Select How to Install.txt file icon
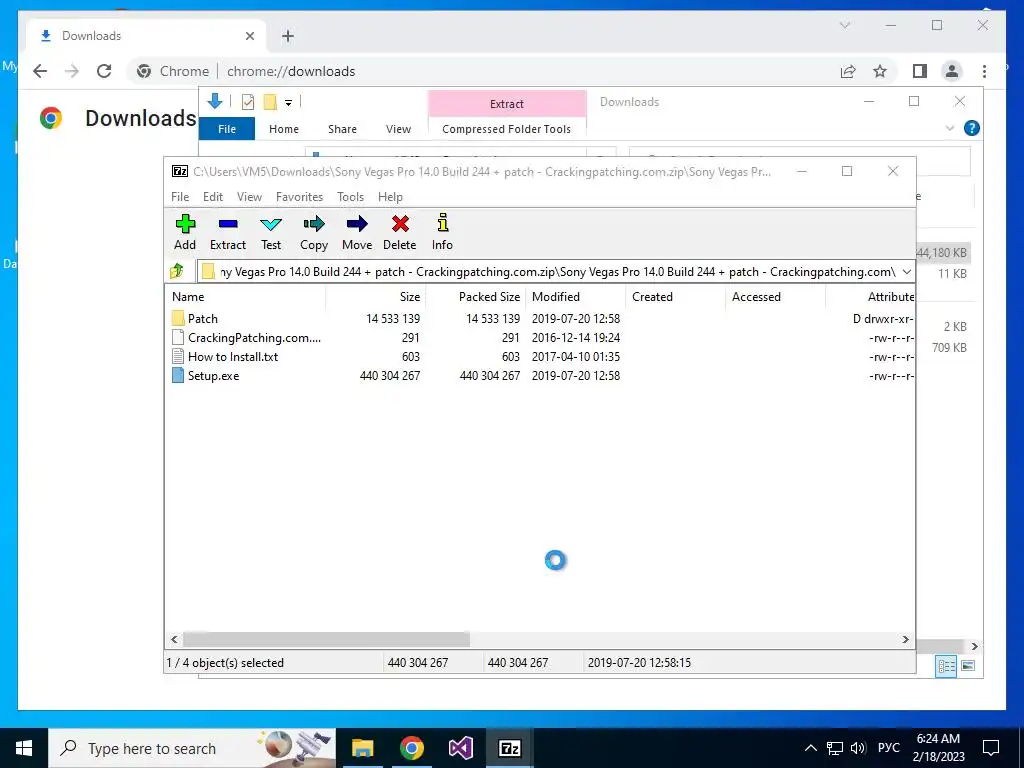This screenshot has height=768, width=1024. pos(178,357)
